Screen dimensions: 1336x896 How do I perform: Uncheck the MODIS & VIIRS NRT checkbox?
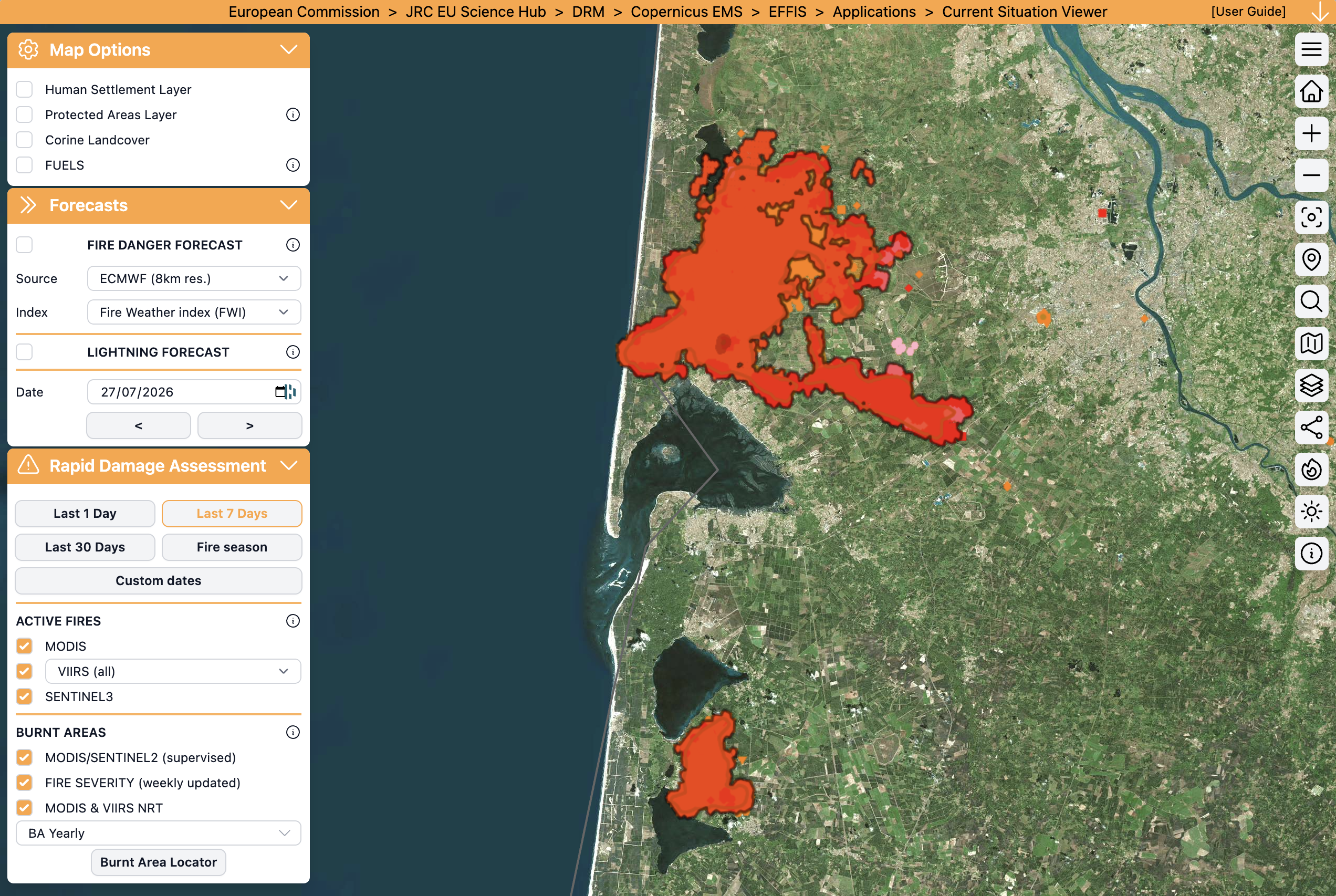point(24,808)
